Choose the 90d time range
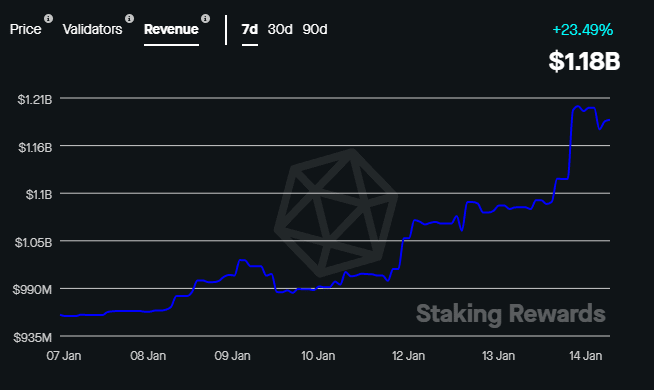 coord(315,29)
